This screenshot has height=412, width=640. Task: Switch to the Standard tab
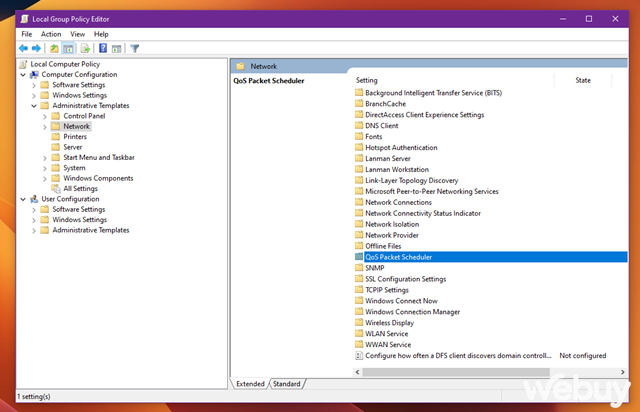[x=286, y=384]
